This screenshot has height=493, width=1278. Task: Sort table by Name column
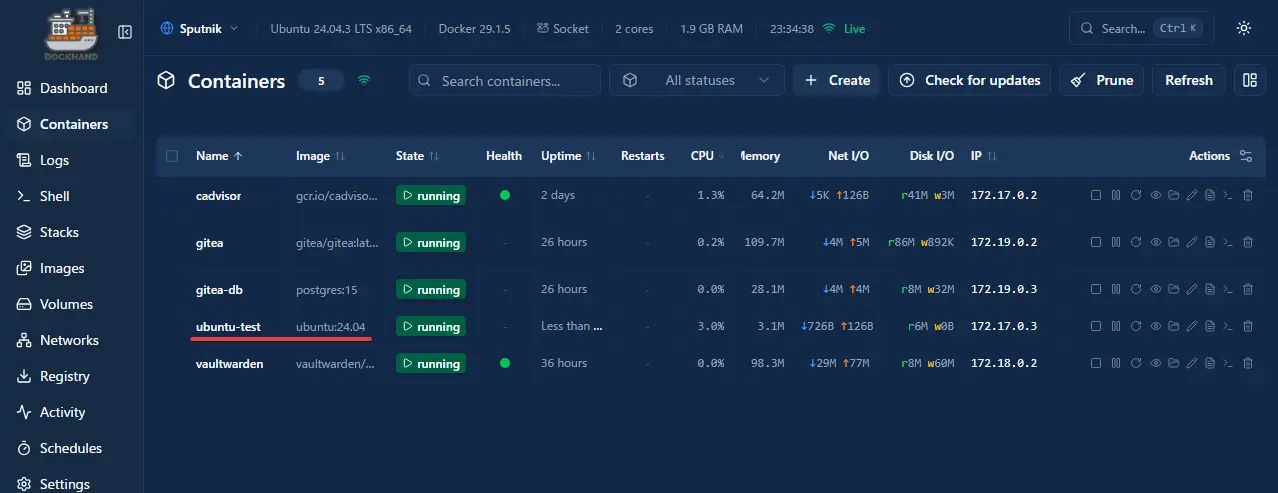point(219,156)
